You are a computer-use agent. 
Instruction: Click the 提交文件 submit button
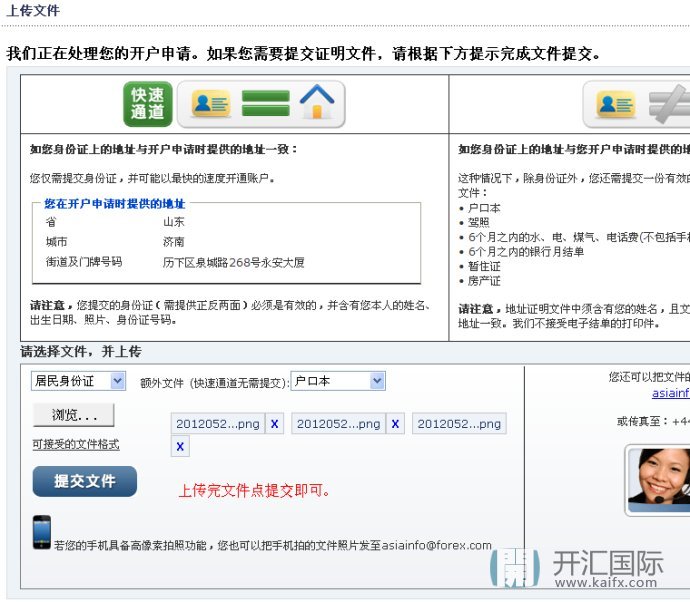tap(85, 481)
